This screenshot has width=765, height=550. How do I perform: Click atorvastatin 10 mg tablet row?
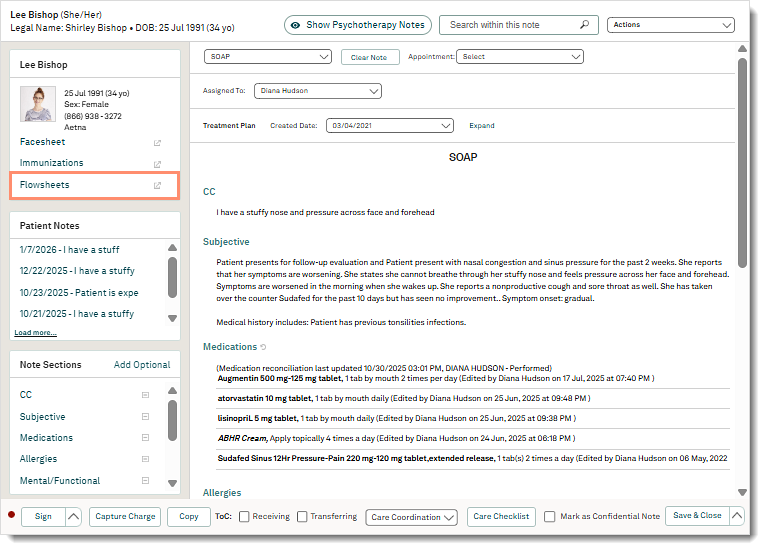coord(473,398)
